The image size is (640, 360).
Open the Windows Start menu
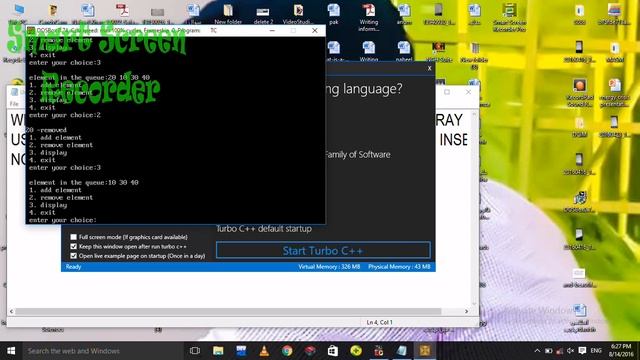pos(11,351)
